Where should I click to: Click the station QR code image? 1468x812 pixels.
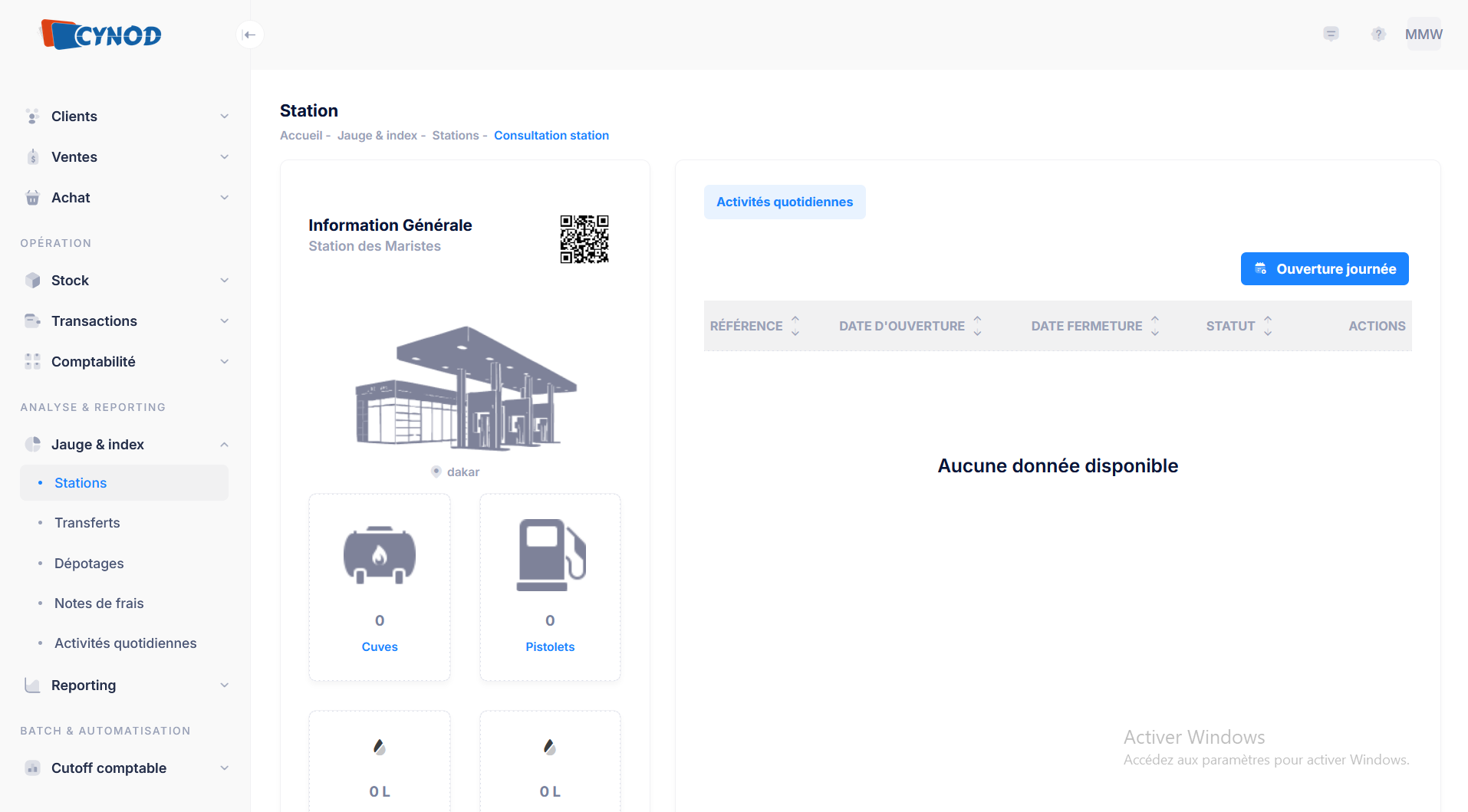(x=584, y=239)
